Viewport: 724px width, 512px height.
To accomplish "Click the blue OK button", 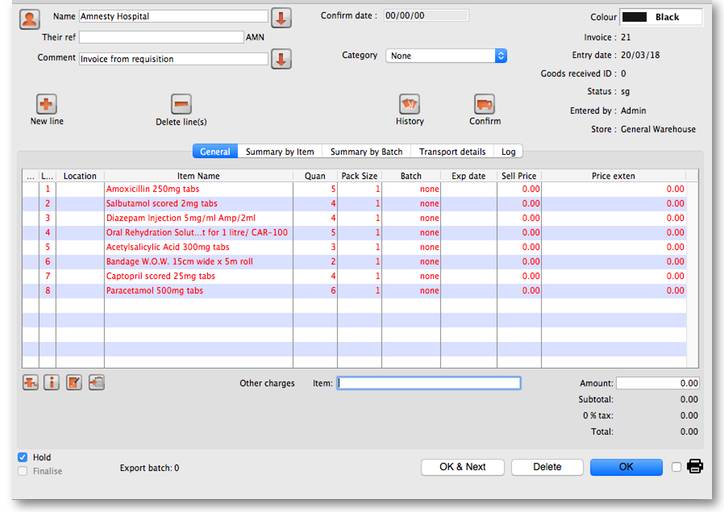I will pyautogui.click(x=626, y=467).
